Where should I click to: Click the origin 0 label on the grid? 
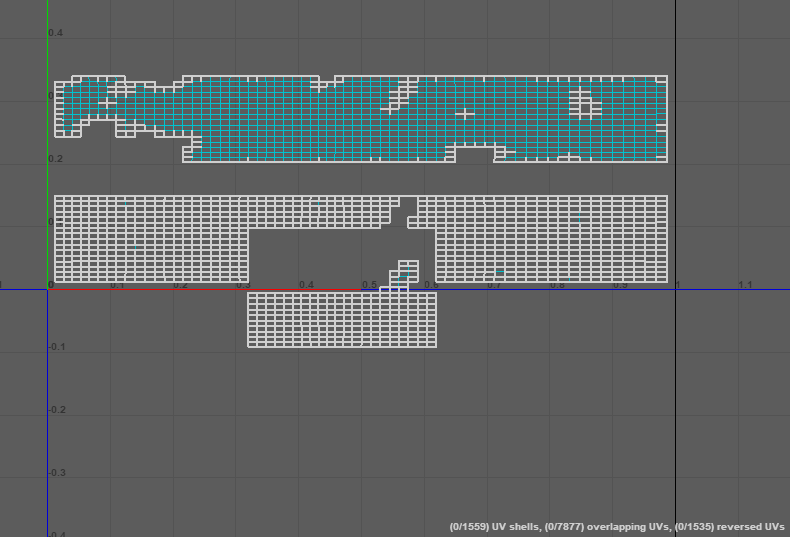tap(52, 286)
